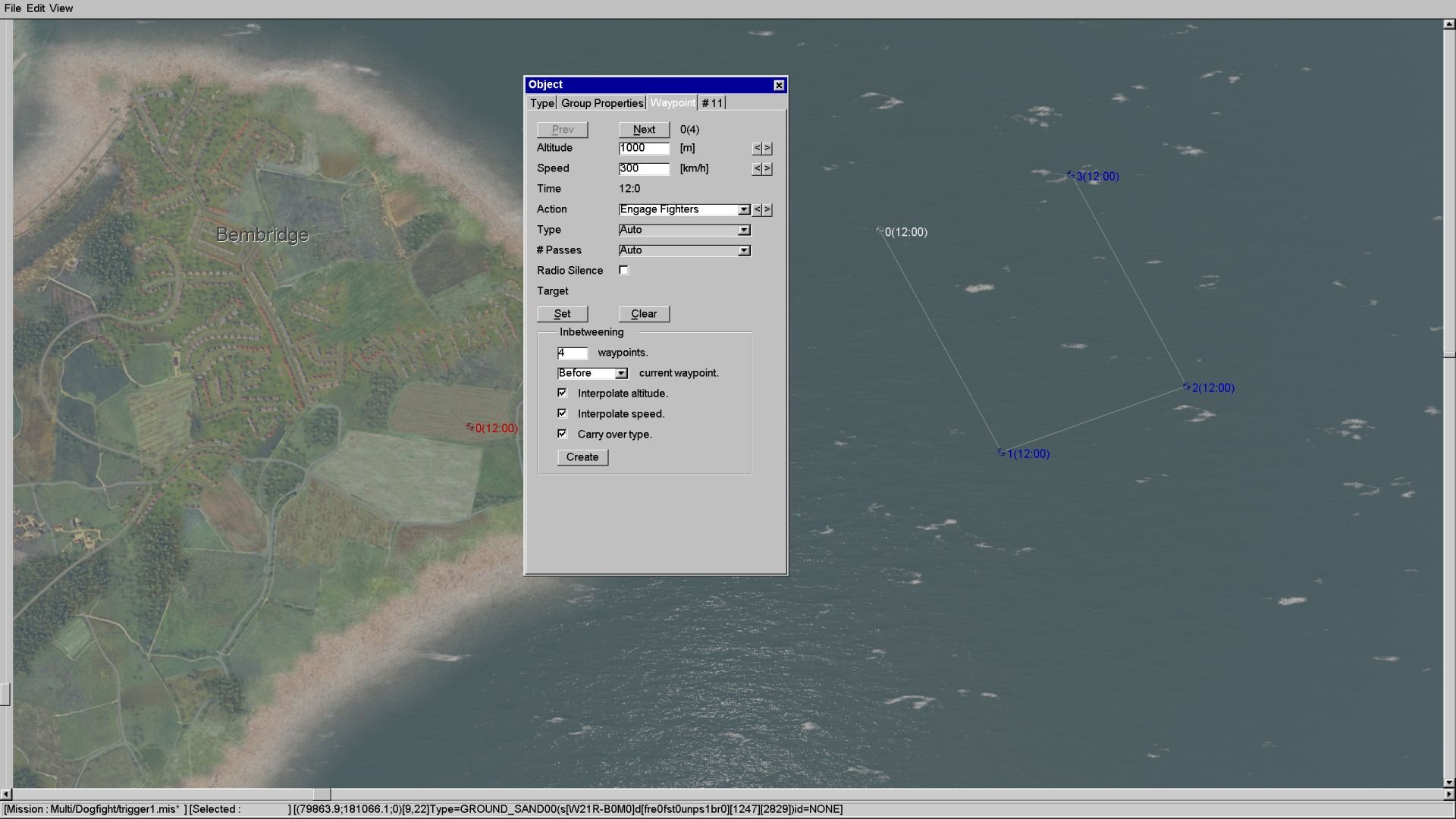This screenshot has width=1456, height=819.
Task: Decrease speed with the left arrow stepper
Action: click(x=757, y=169)
